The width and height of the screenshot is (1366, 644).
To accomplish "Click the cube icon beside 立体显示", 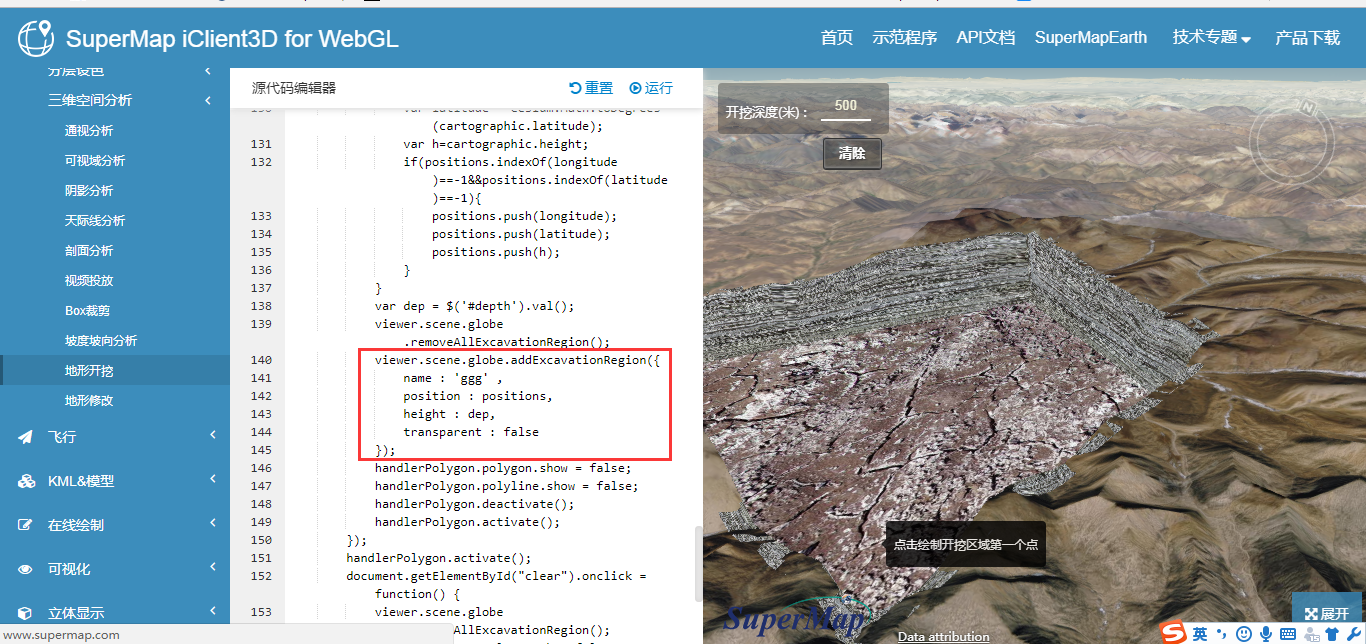I will 26,613.
